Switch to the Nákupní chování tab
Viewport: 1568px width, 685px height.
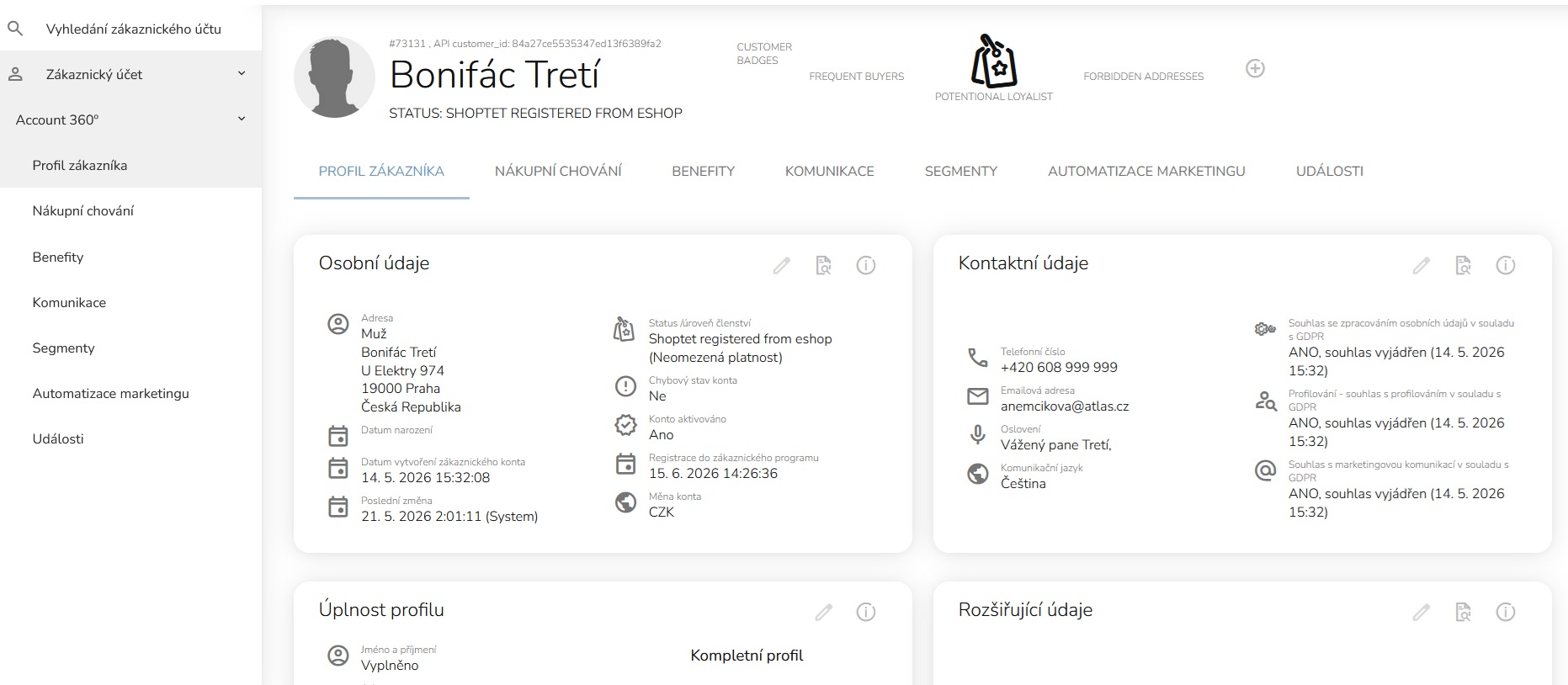(558, 171)
